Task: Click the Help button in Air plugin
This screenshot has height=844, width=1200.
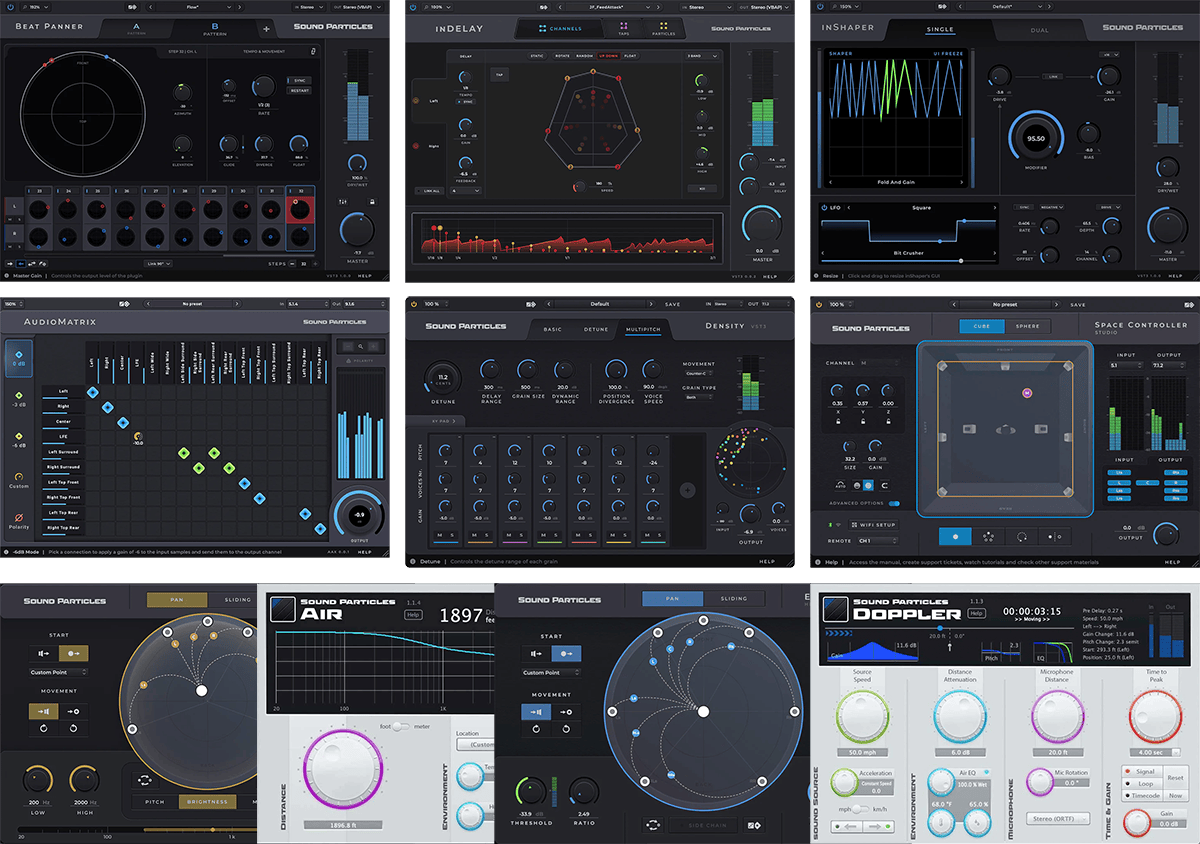Action: click(x=412, y=615)
